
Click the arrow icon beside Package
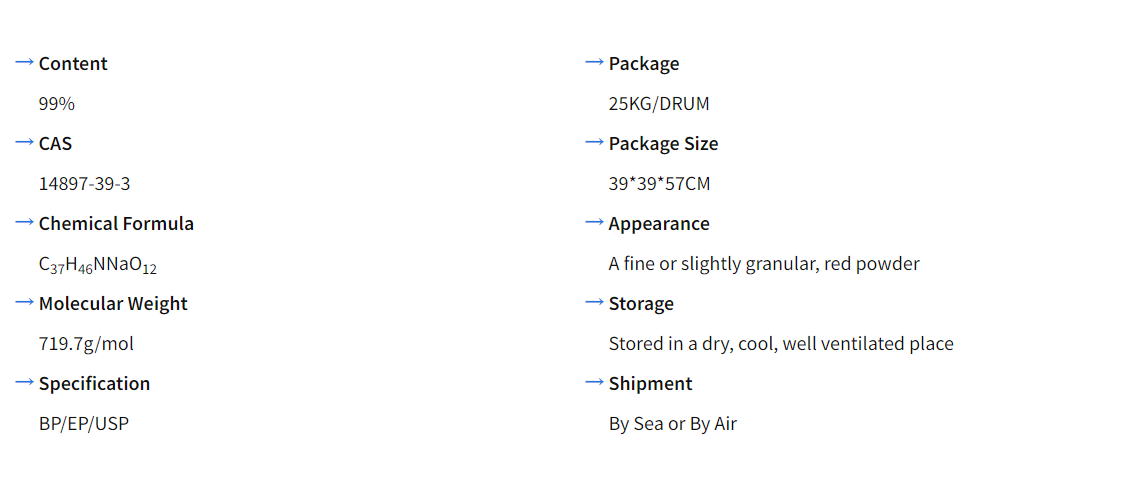click(x=595, y=63)
